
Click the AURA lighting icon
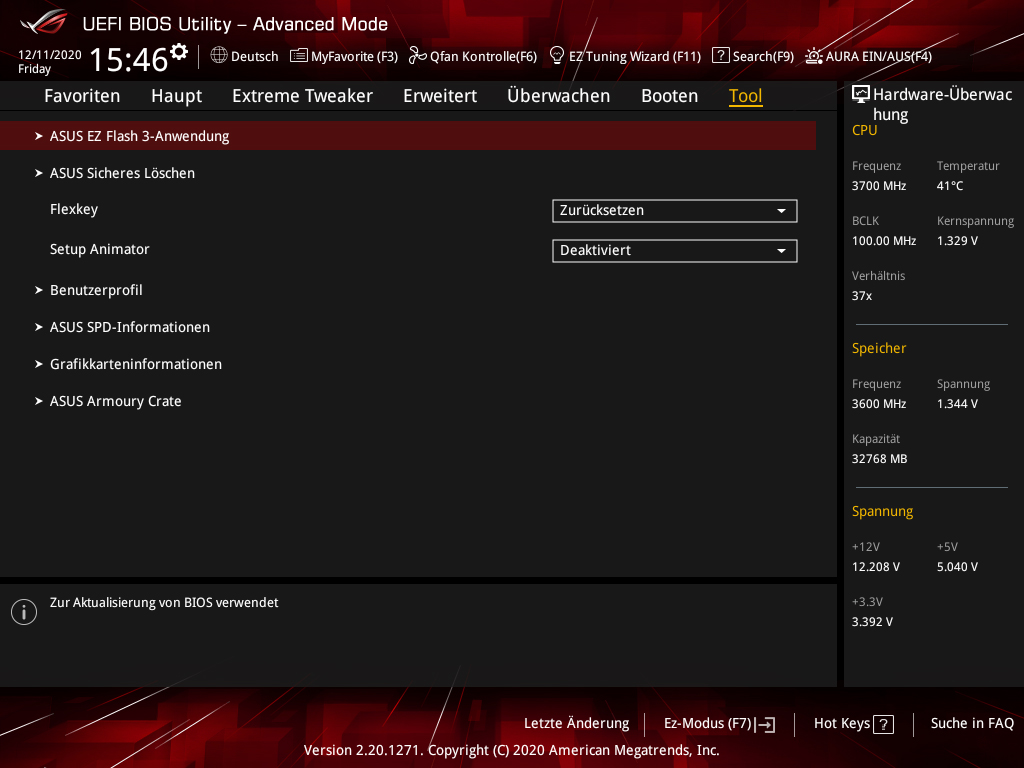[814, 56]
